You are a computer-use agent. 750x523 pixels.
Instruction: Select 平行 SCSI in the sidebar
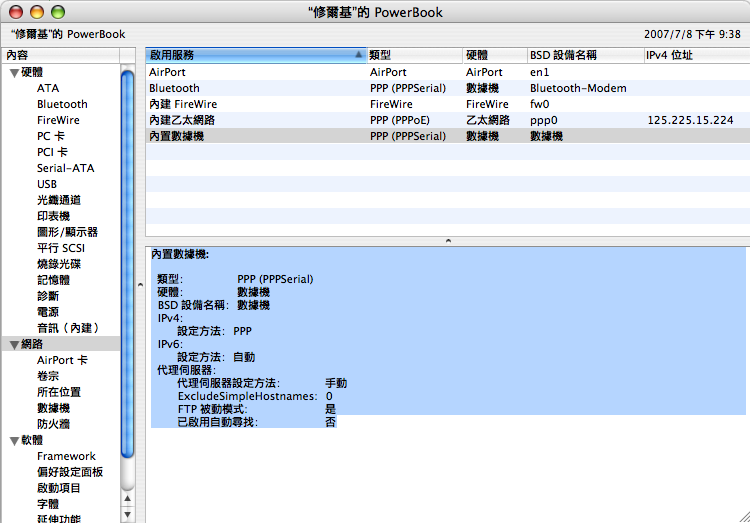61,248
